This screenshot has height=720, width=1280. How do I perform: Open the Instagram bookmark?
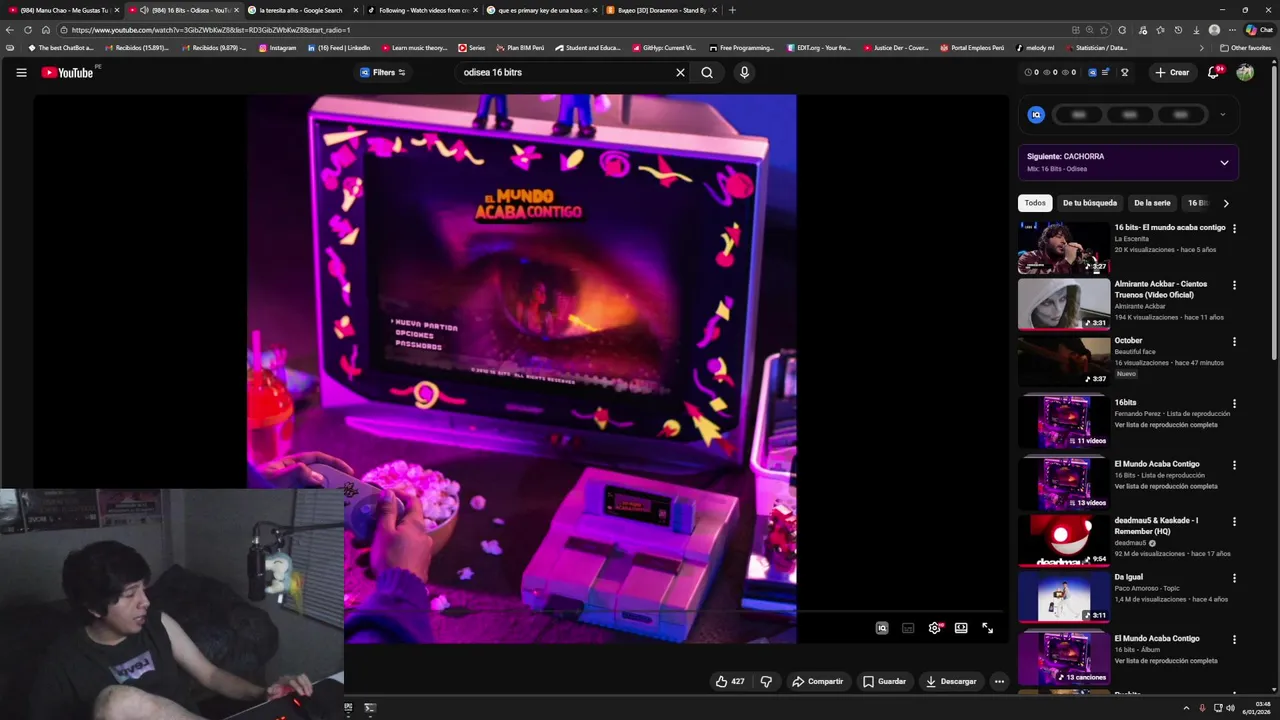[x=277, y=48]
